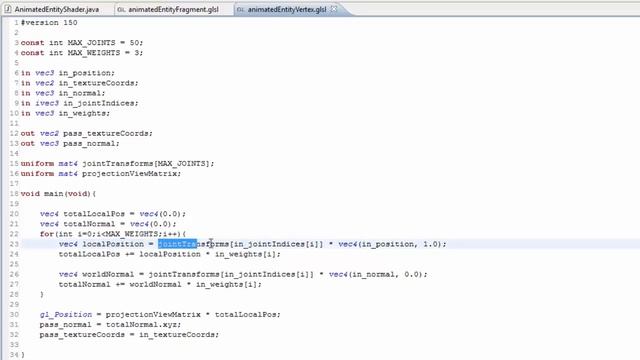This screenshot has height=360, width=640.
Task: Click 'in_jointIndices' on line 9
Action: [x=99, y=103]
